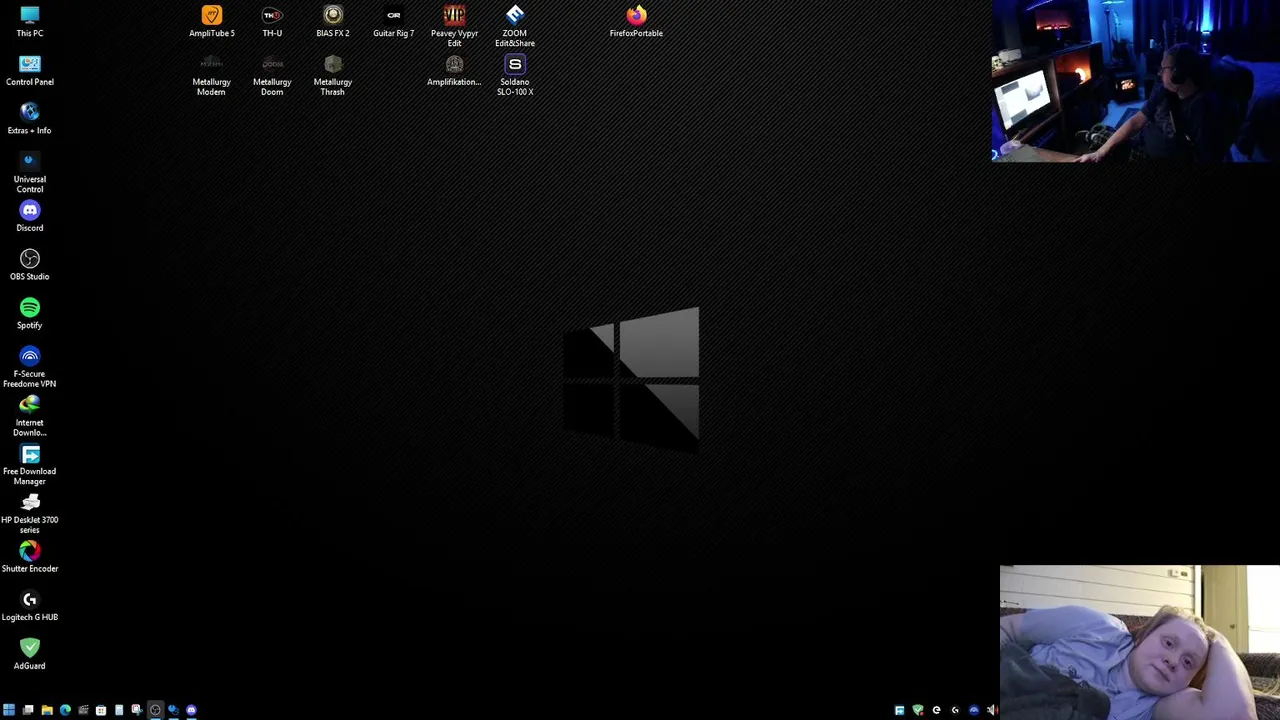Launch Universal Control from the desktop
The height and width of the screenshot is (720, 1280).
click(30, 172)
